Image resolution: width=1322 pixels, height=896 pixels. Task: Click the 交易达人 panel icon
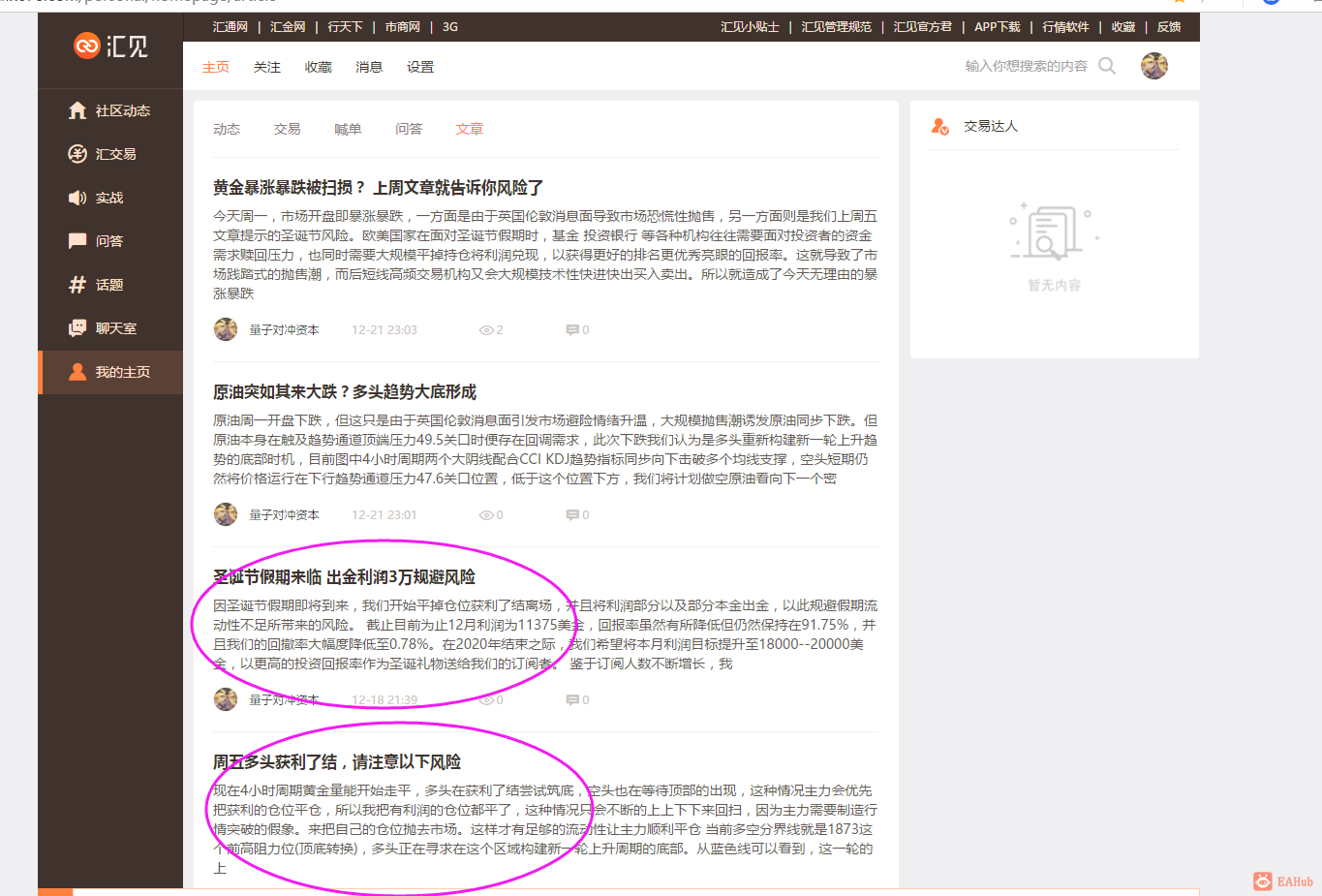[x=938, y=125]
